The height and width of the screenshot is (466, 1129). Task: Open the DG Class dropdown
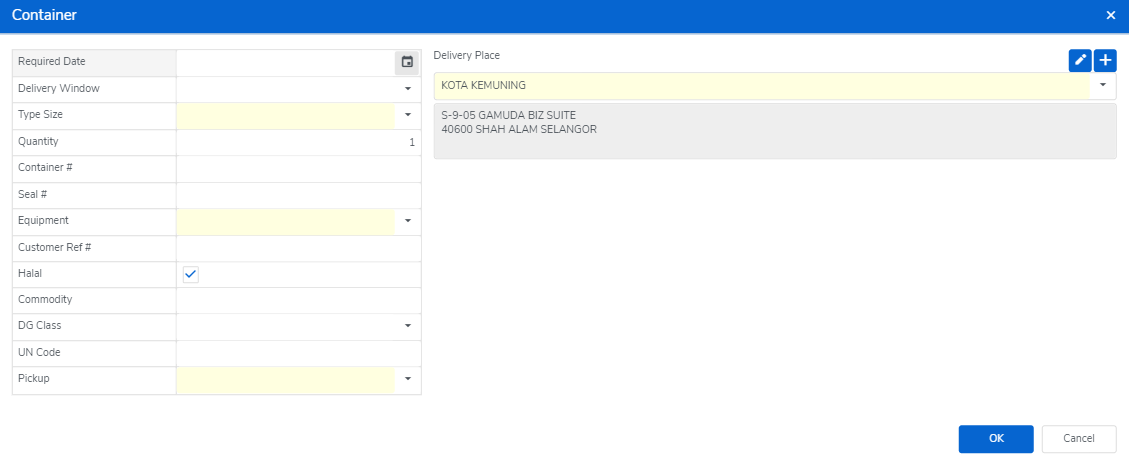(x=407, y=326)
